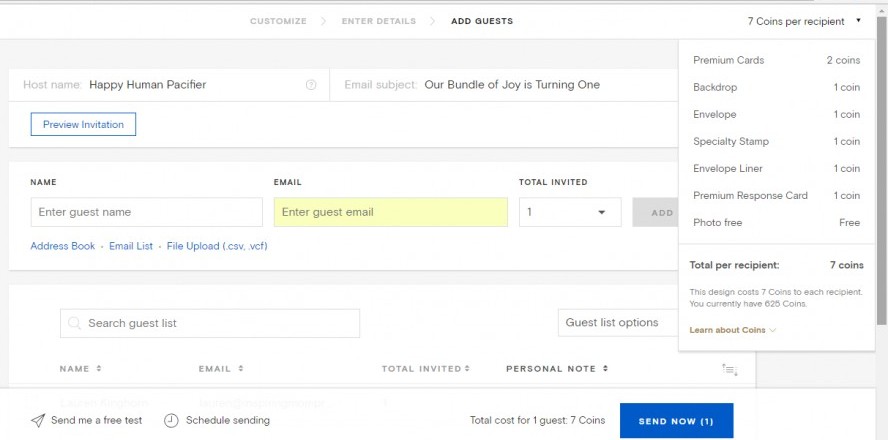Go to the Enter Details step
This screenshot has height=440, width=888.
tap(378, 21)
